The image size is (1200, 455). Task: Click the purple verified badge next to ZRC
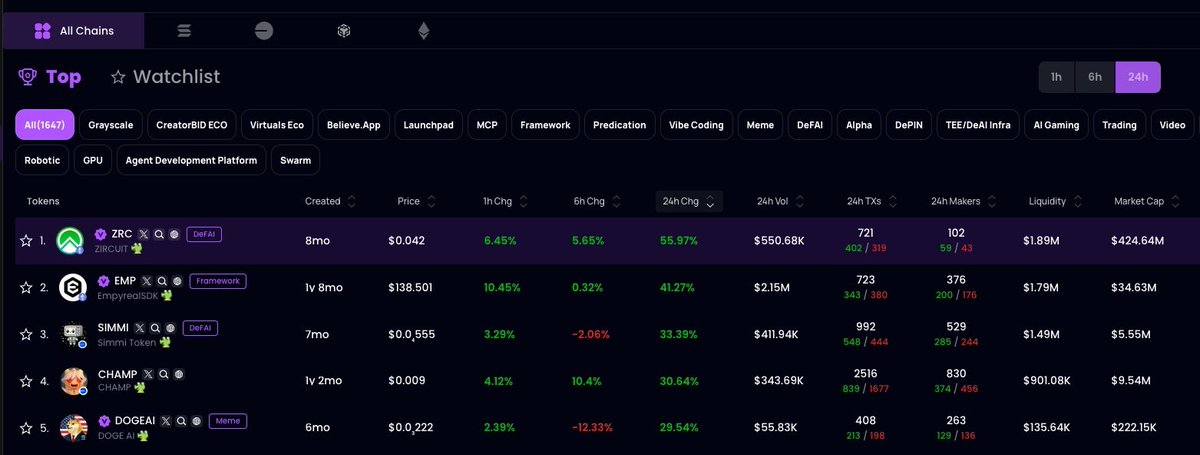click(100, 234)
